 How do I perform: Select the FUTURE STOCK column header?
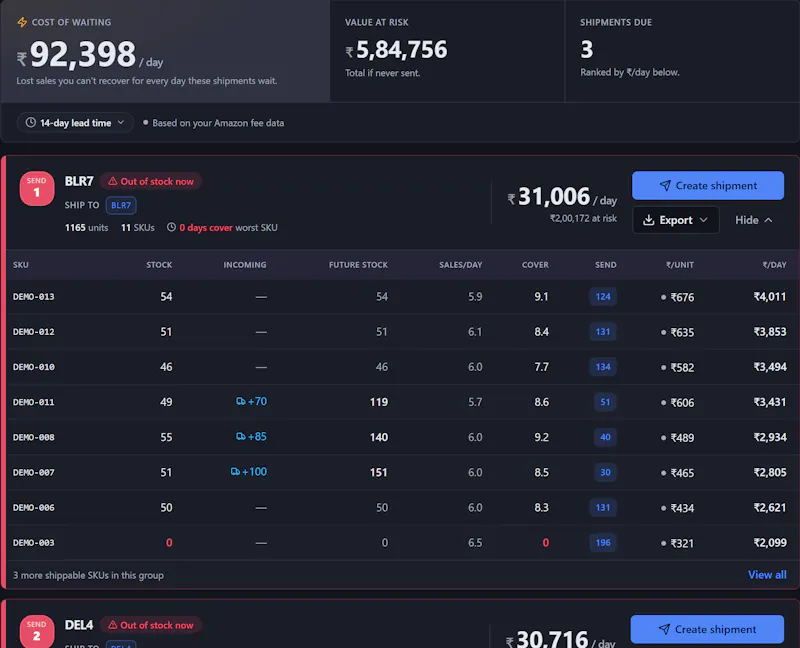[358, 265]
